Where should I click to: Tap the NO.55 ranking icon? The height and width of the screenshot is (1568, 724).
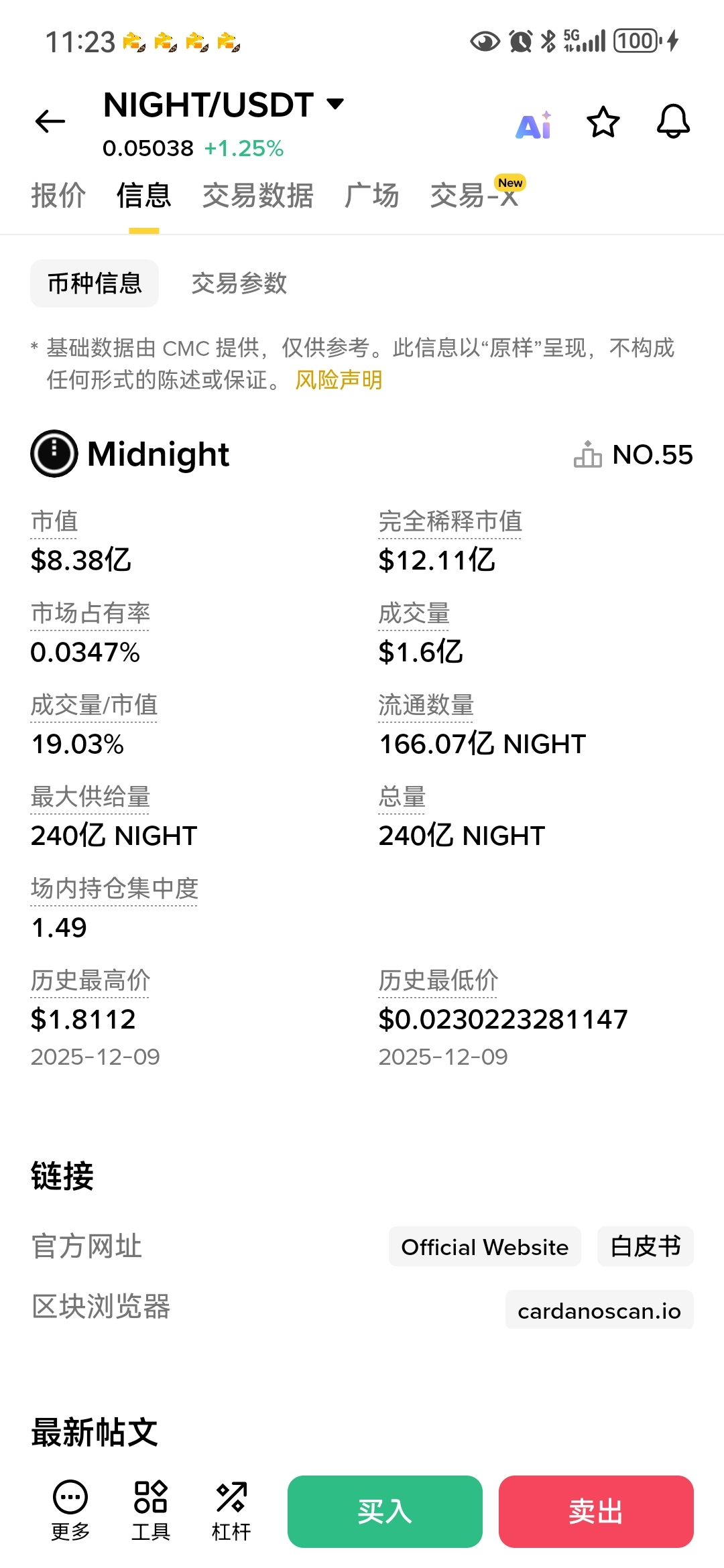pos(588,454)
